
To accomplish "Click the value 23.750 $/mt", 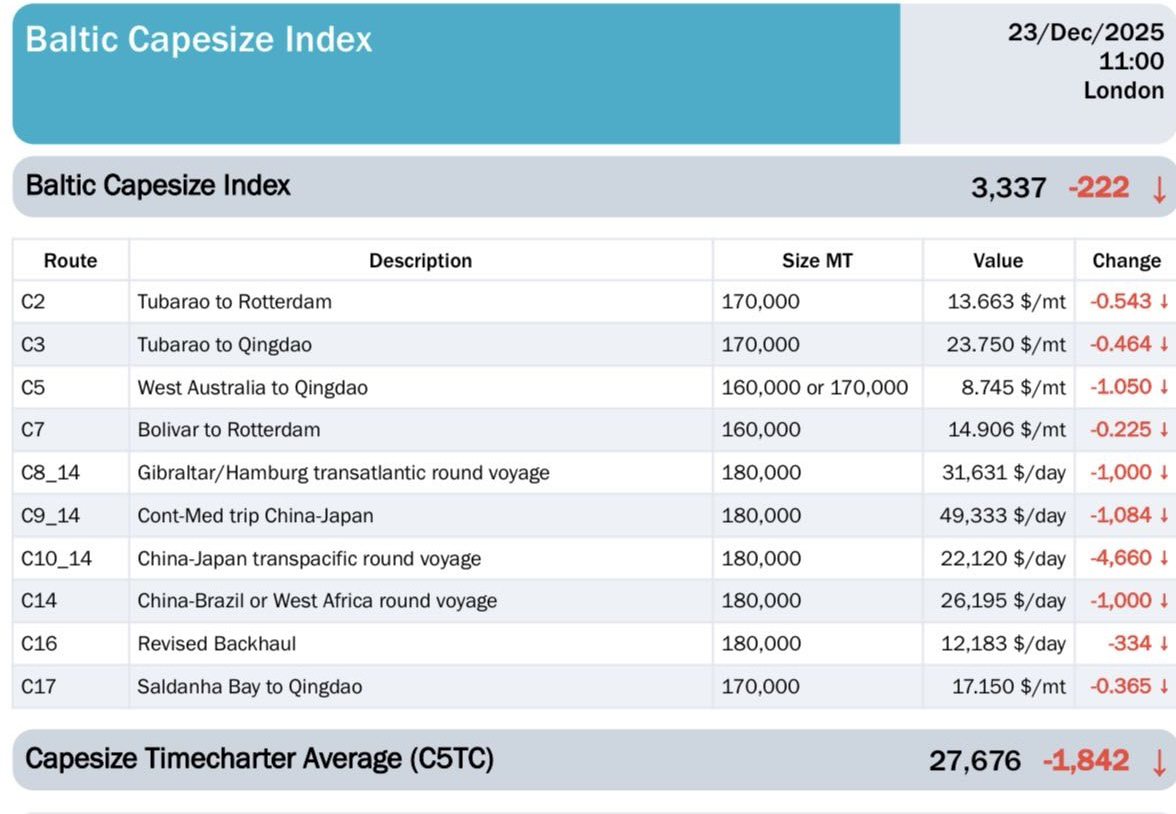I will pyautogui.click(x=1006, y=344).
